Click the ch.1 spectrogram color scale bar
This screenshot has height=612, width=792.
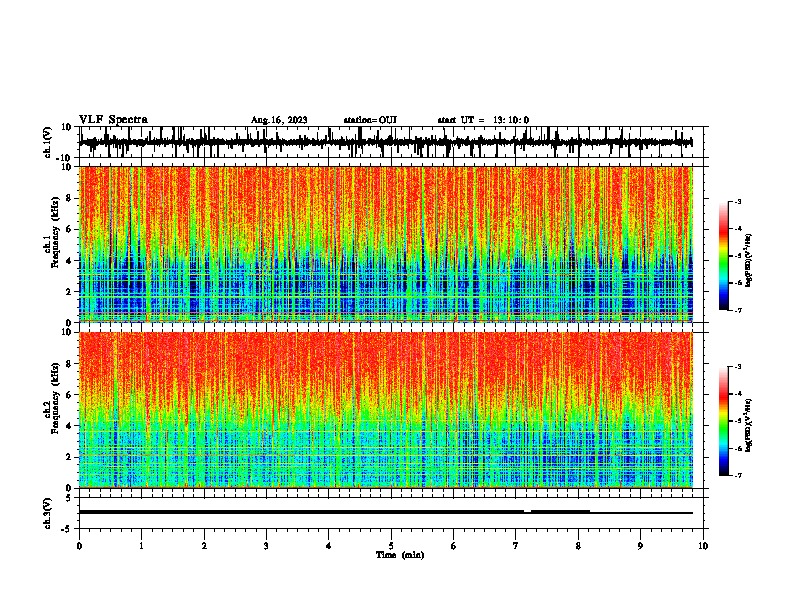pyautogui.click(x=724, y=256)
